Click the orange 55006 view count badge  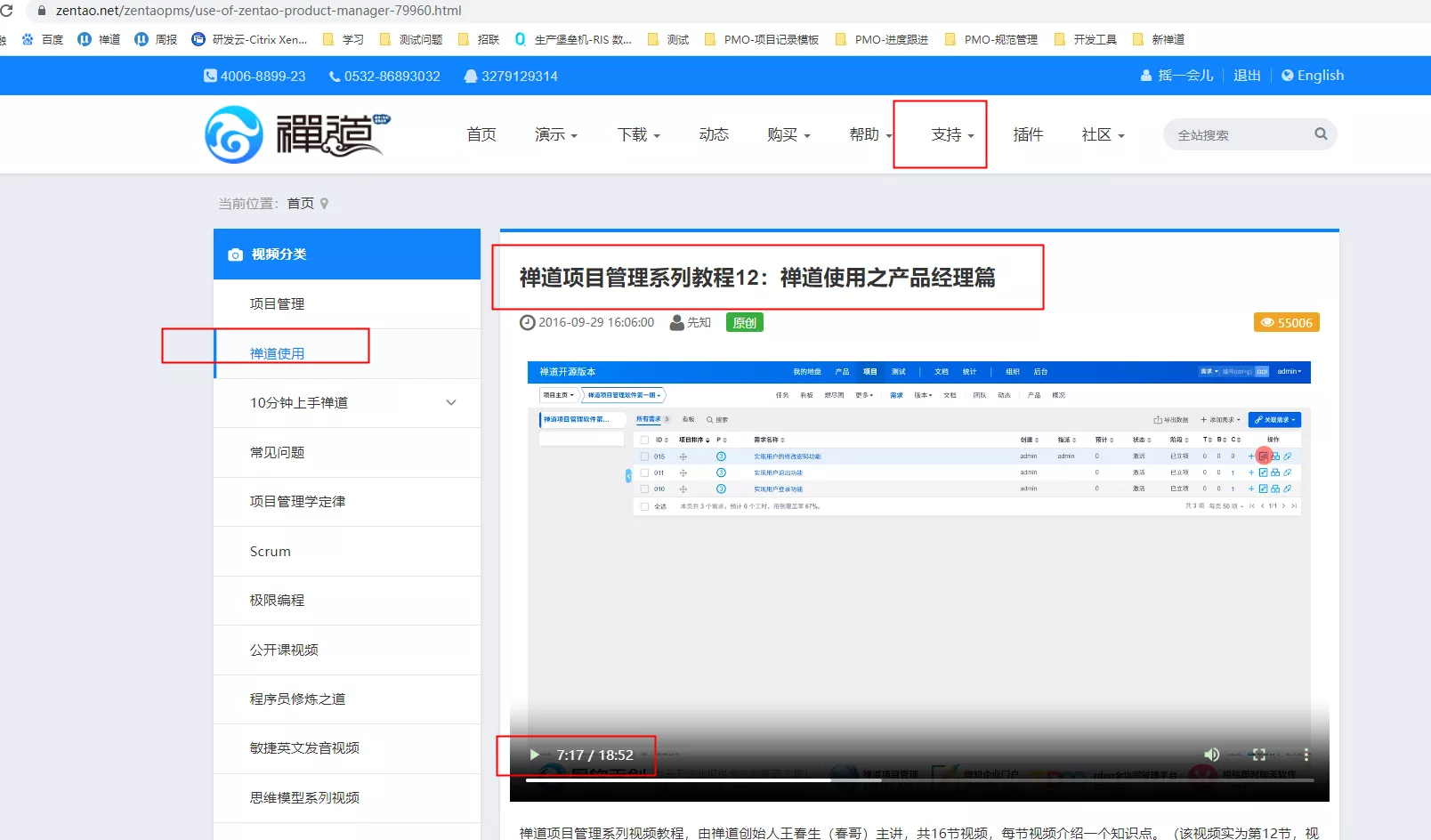pyautogui.click(x=1287, y=323)
